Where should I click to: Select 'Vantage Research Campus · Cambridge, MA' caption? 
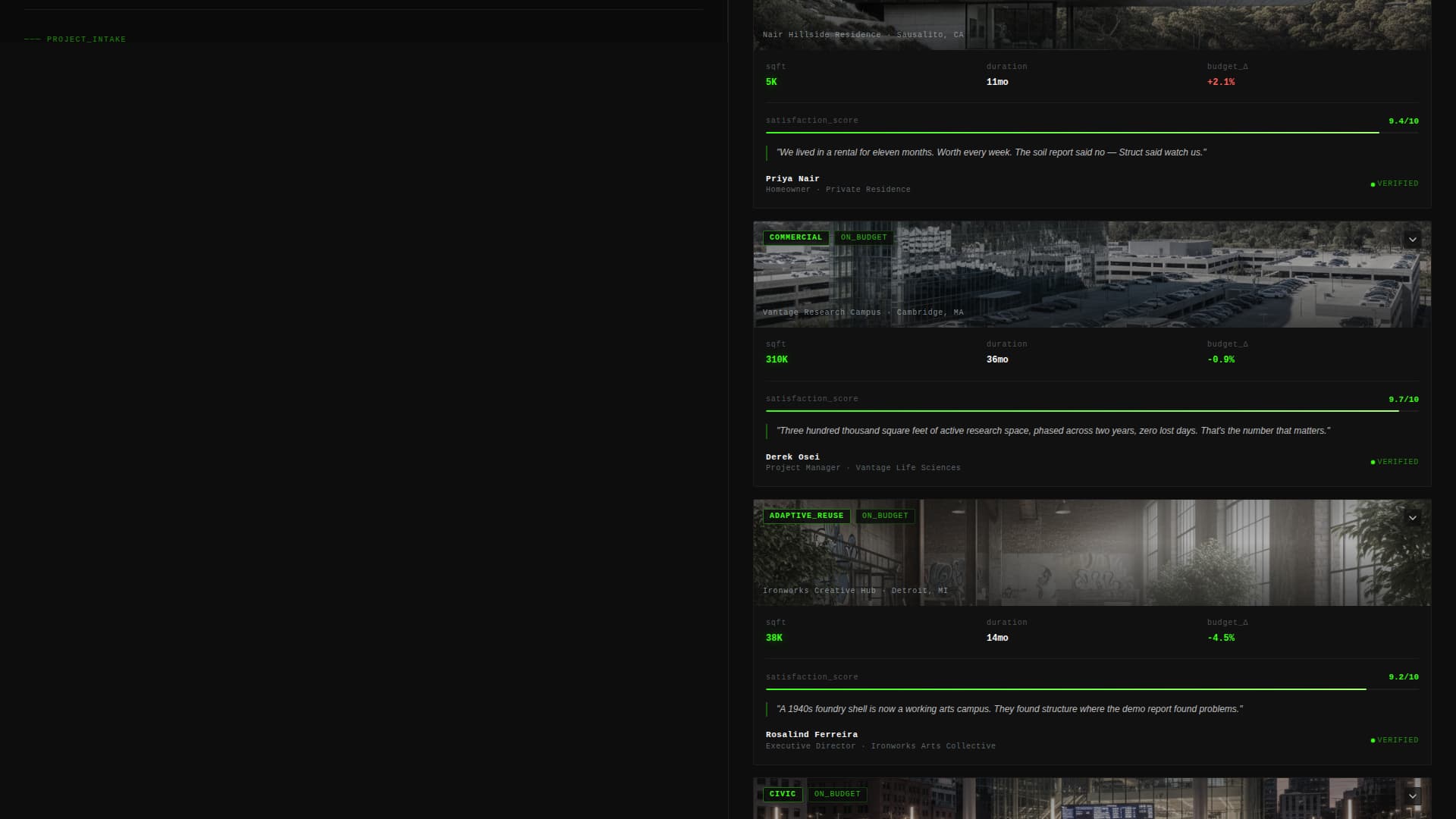863,312
